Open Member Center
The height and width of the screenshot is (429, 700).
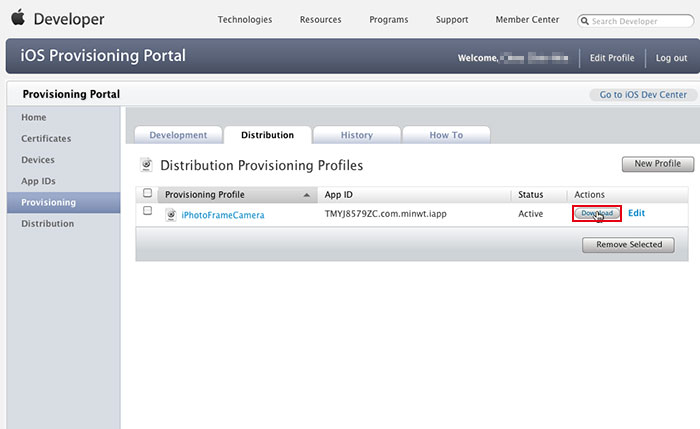pos(527,20)
